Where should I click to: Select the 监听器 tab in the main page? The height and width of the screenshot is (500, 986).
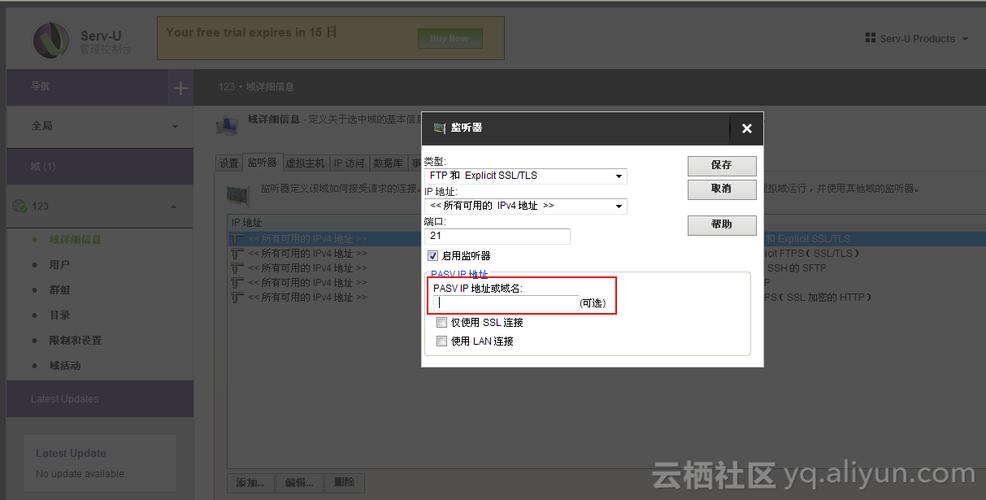coord(262,162)
